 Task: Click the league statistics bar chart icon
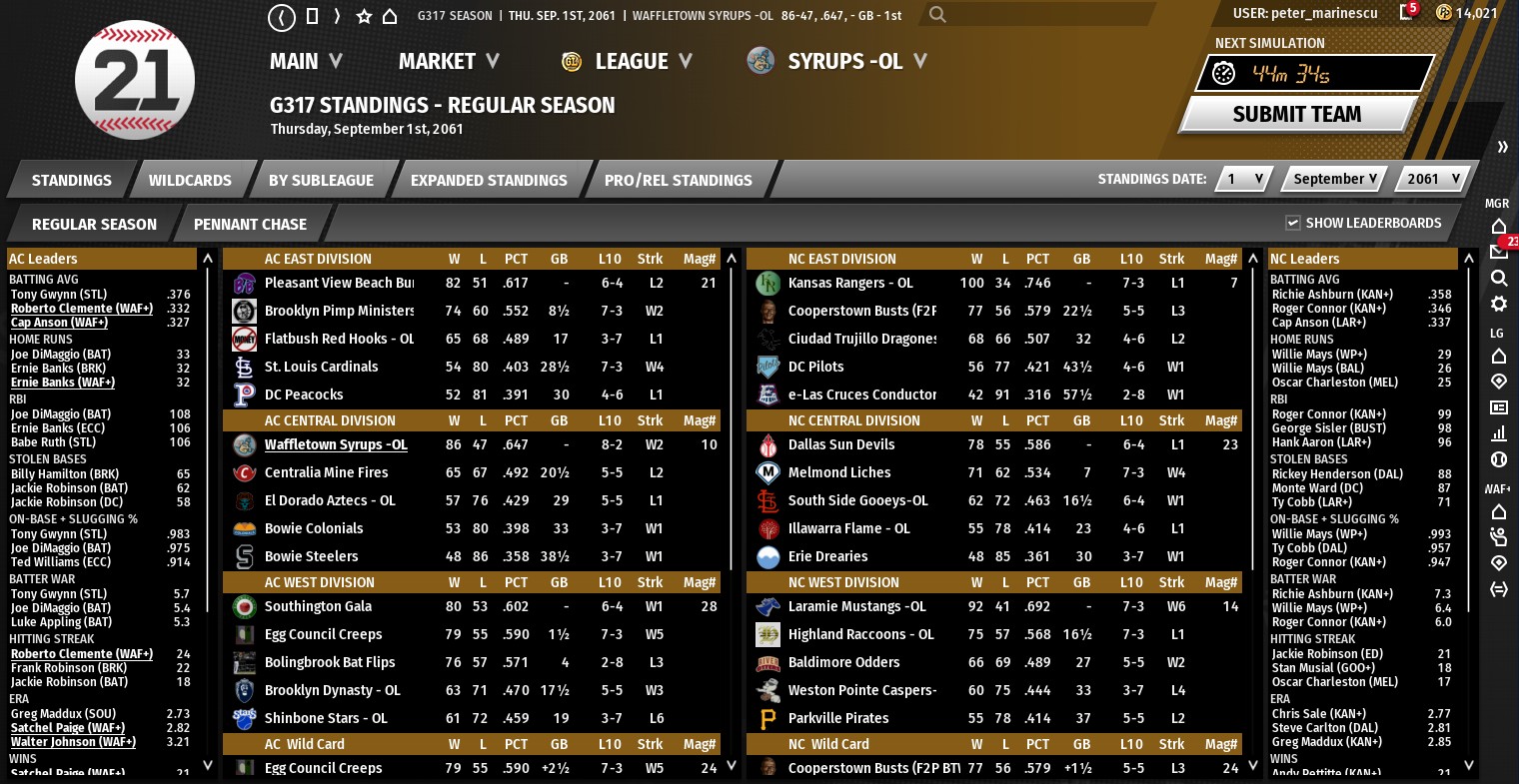point(1498,433)
